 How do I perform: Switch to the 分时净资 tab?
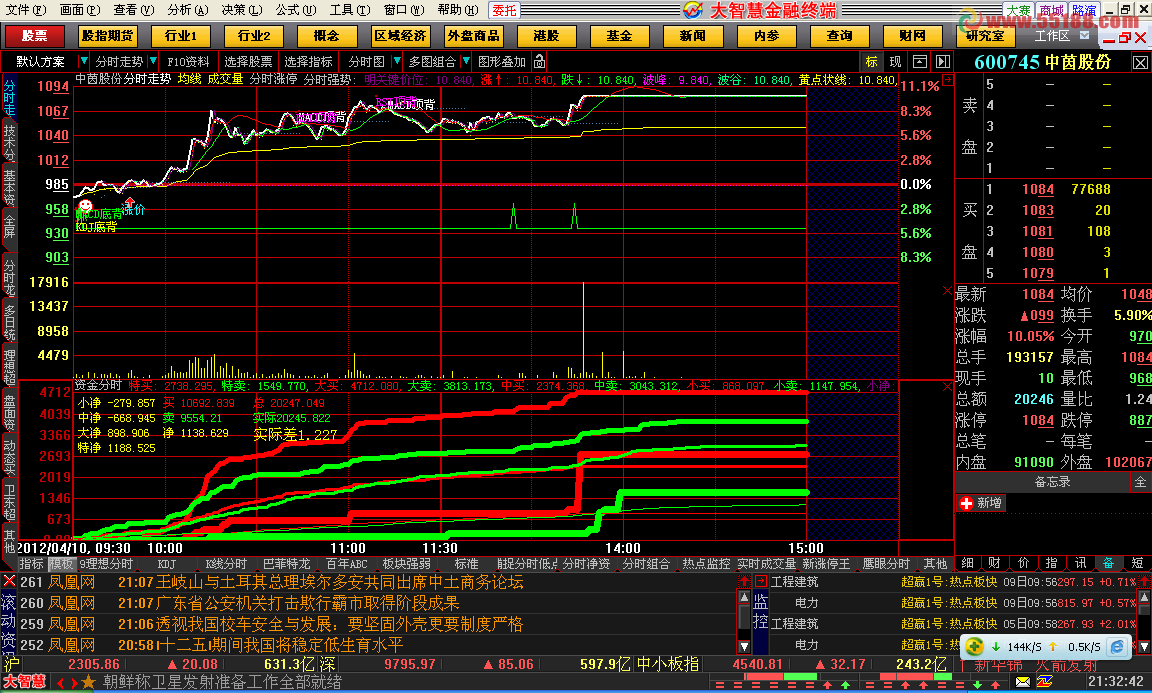[586, 564]
